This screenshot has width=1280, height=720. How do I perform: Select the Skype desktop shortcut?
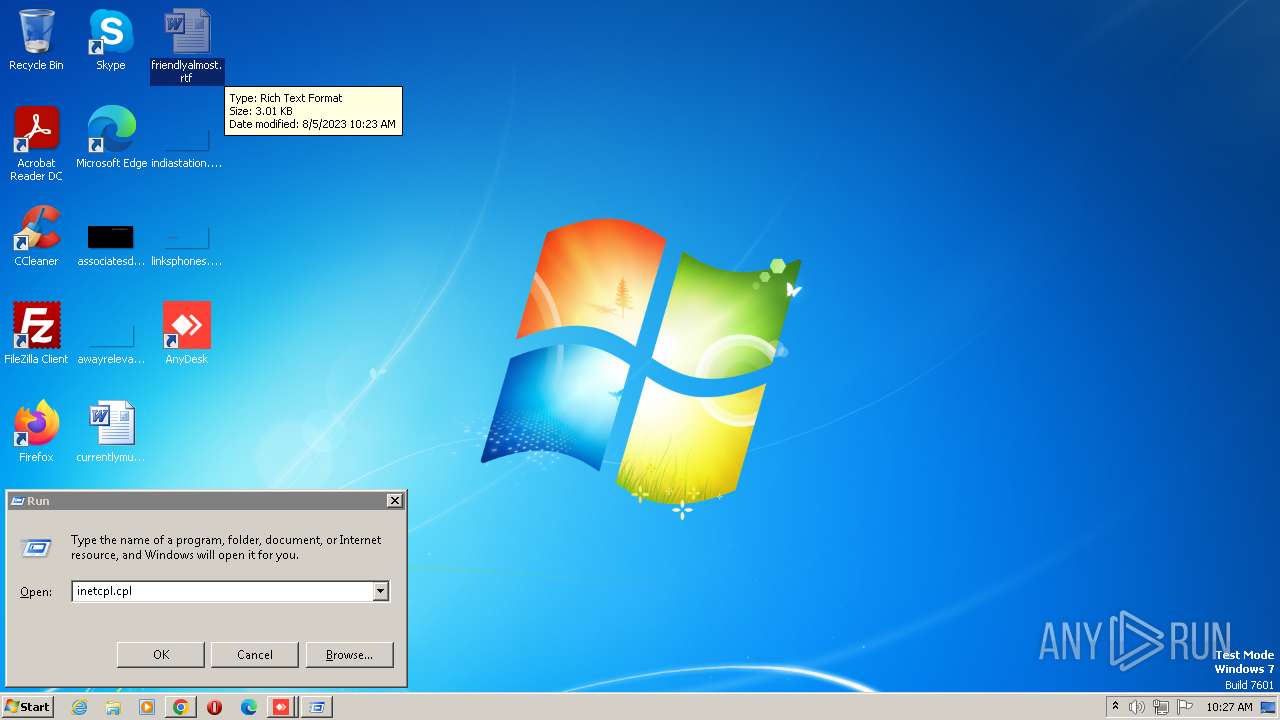point(110,40)
